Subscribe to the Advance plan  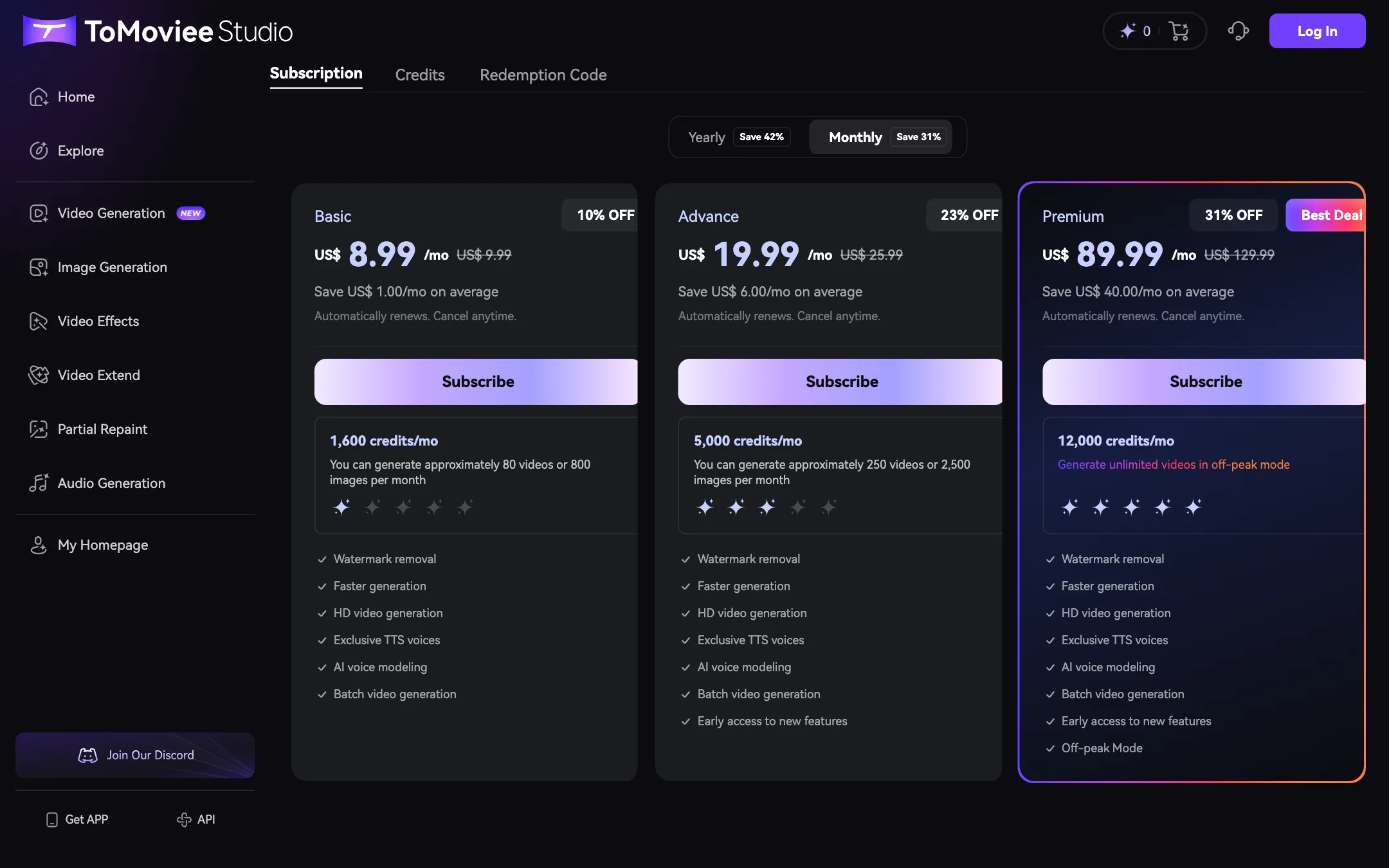pyautogui.click(x=840, y=382)
